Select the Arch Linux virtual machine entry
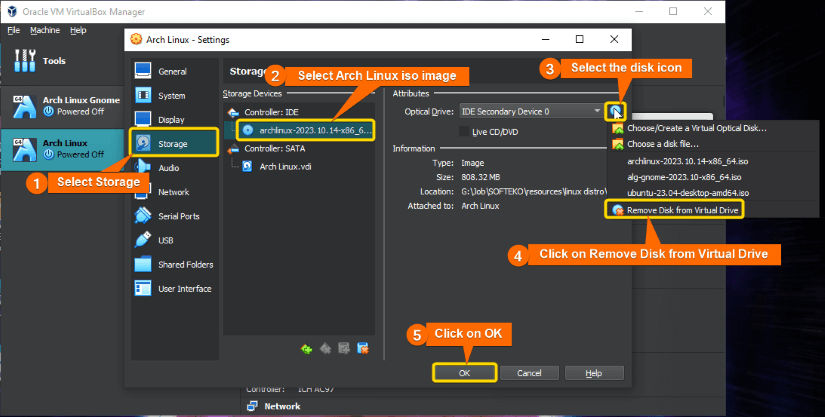The image size is (825, 417). tap(63, 149)
